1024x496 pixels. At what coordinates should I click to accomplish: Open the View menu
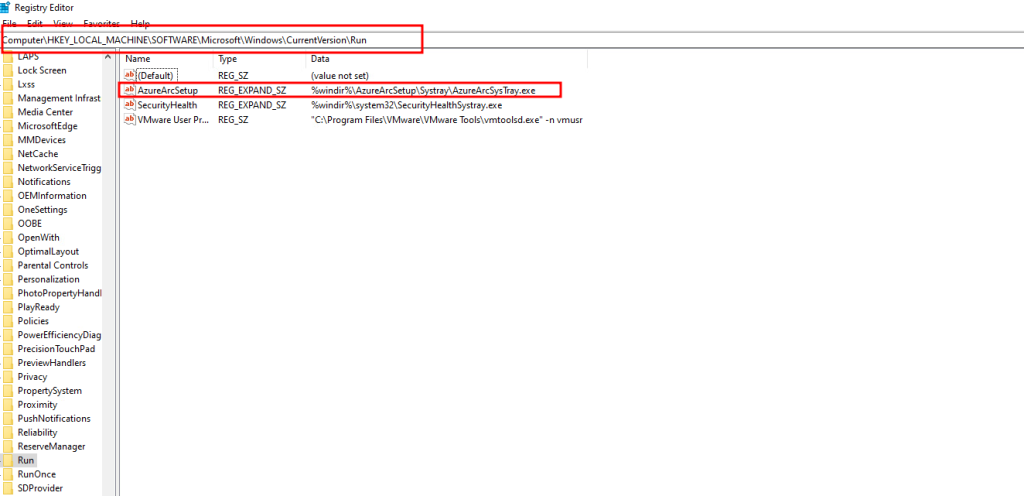(x=62, y=23)
